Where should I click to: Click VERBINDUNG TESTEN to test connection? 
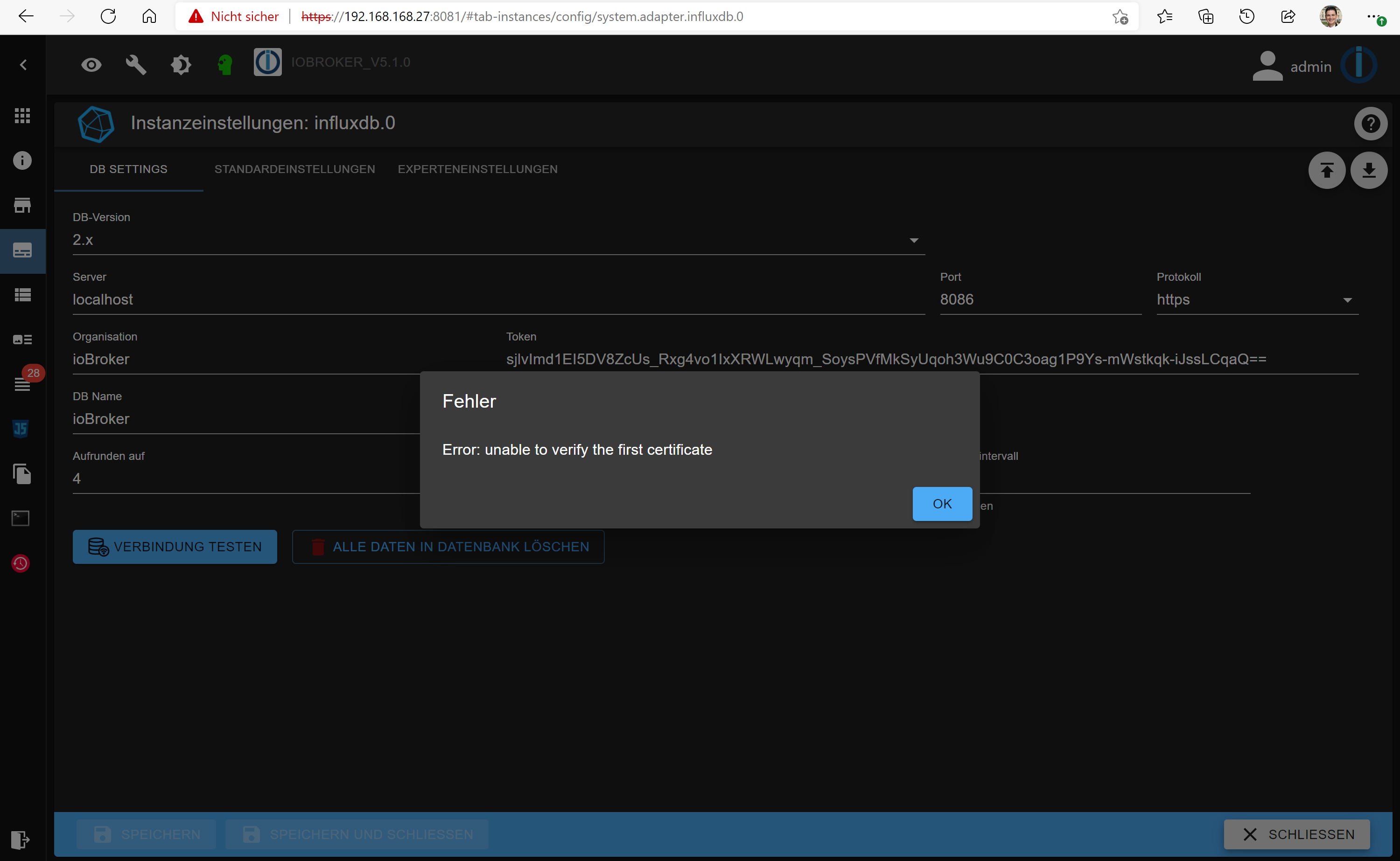[x=174, y=546]
